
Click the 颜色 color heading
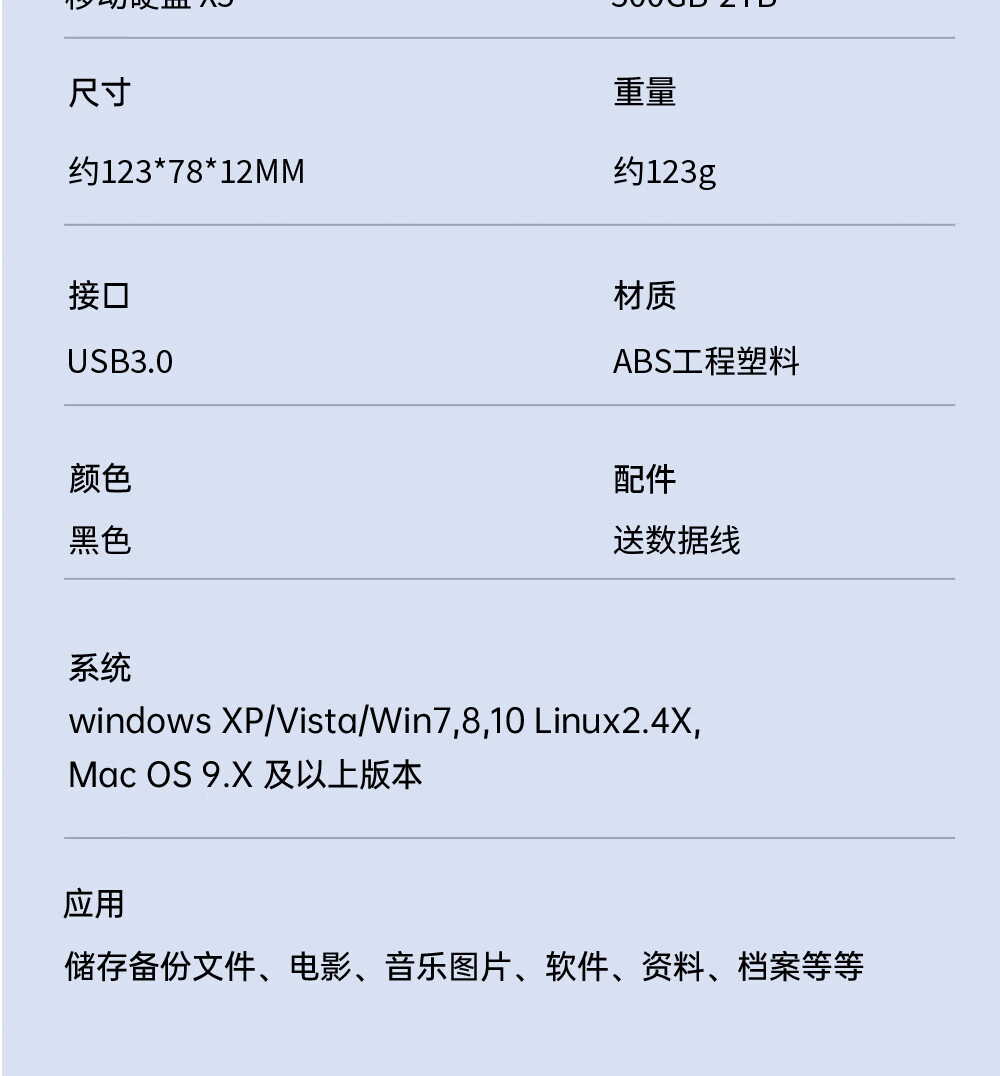click(x=100, y=478)
